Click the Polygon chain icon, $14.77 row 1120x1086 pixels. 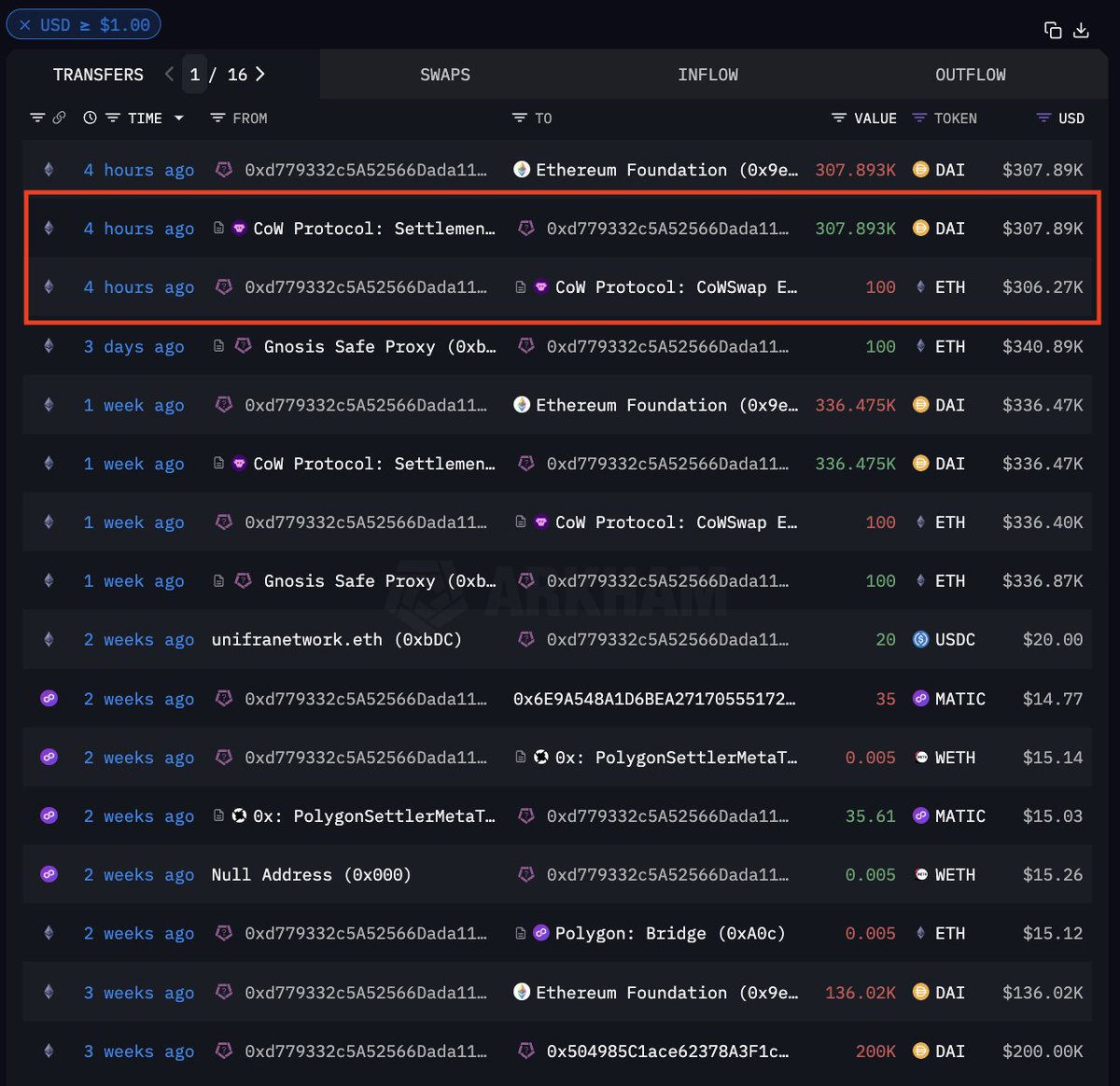[x=49, y=698]
